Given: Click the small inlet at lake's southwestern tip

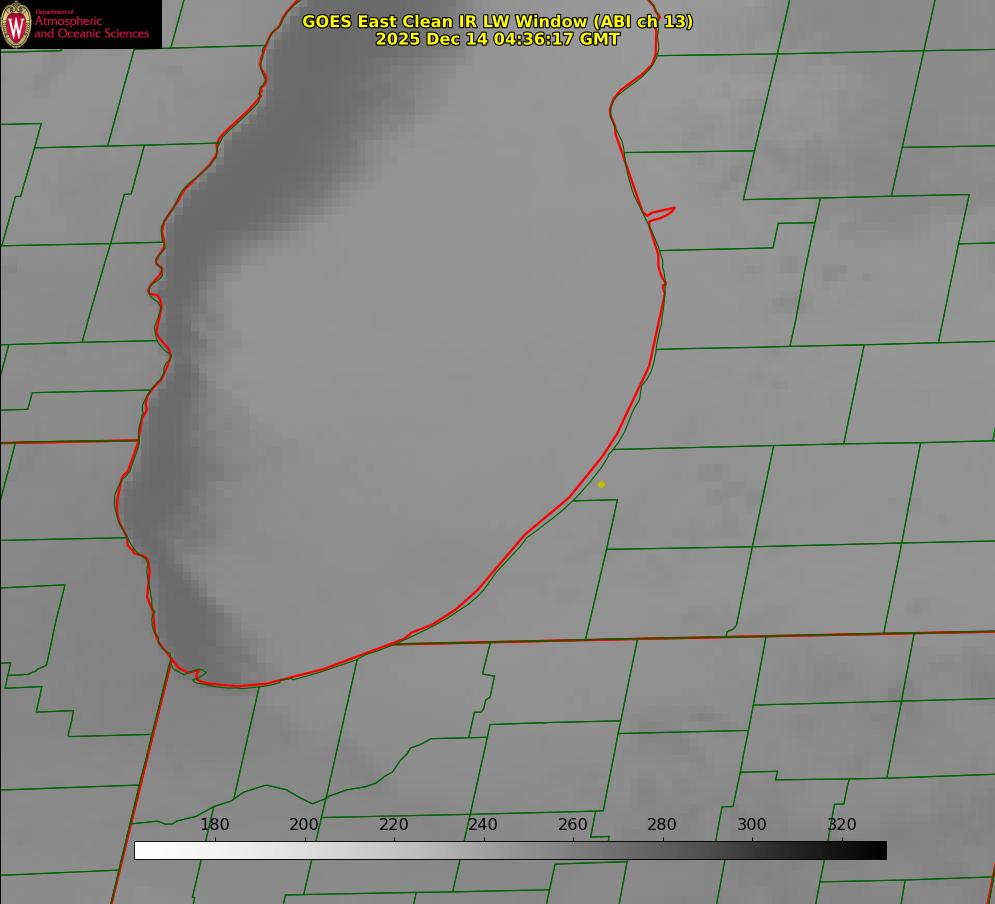Looking at the screenshot, I should [x=197, y=675].
